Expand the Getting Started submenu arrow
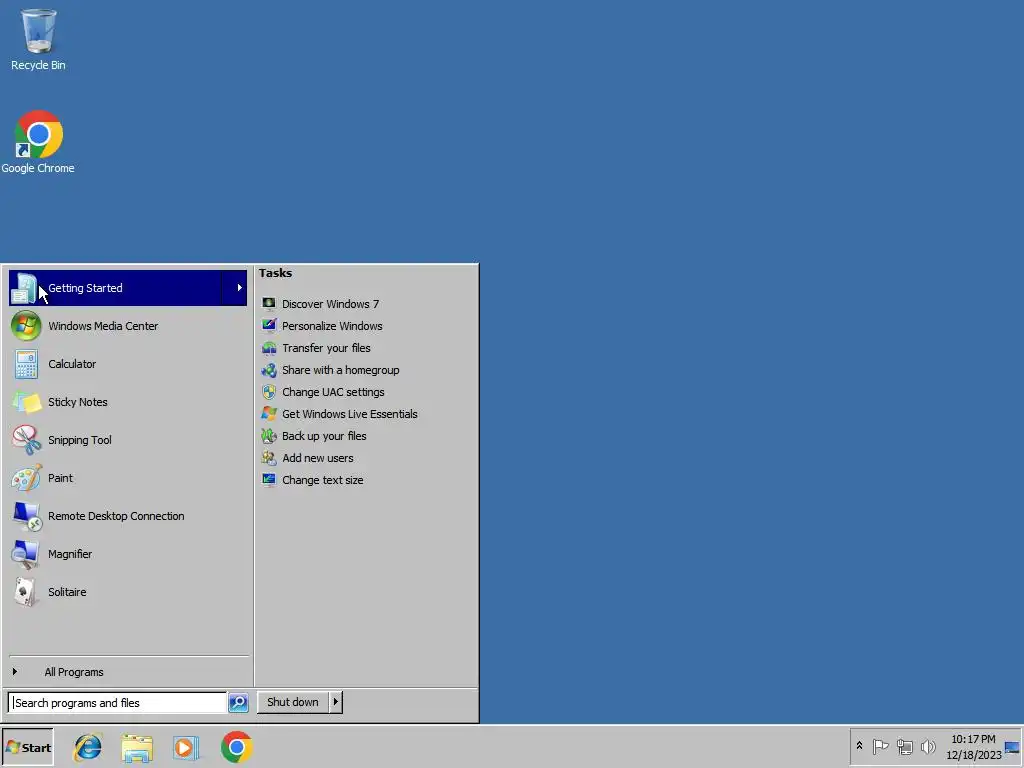This screenshot has height=768, width=1024. [240, 288]
